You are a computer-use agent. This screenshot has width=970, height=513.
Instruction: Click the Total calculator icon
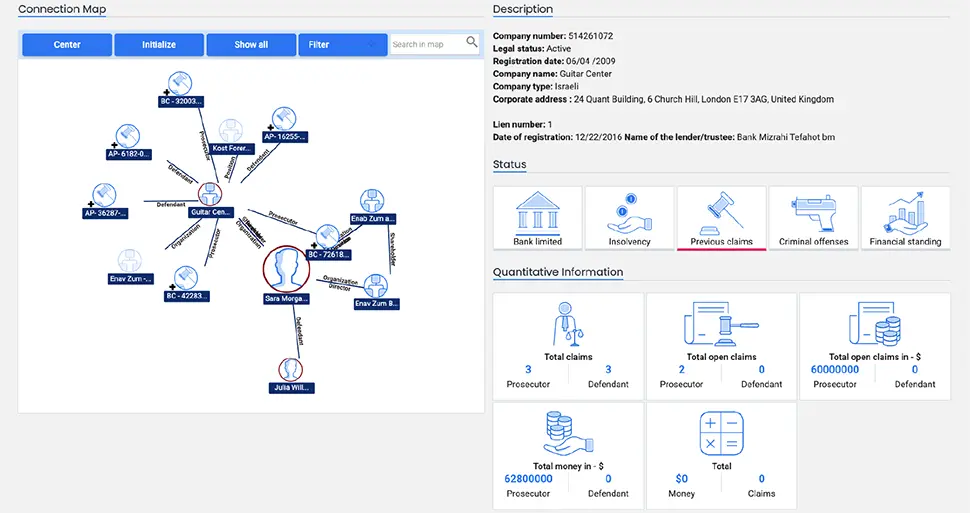(x=721, y=433)
